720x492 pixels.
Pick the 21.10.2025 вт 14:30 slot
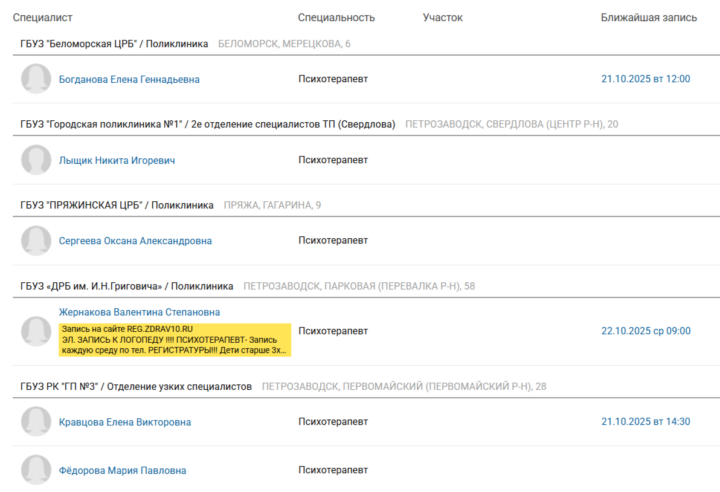645,421
